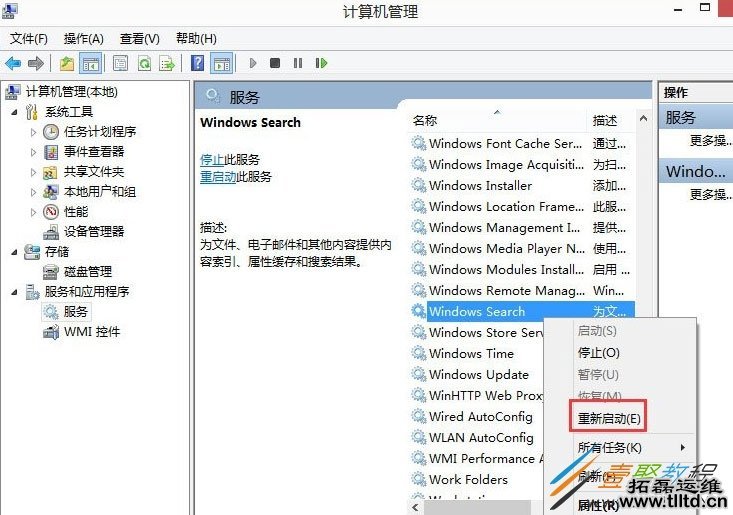Screen dimensions: 733x515
Task: Select Windows Location Framework row
Action: [x=522, y=207]
